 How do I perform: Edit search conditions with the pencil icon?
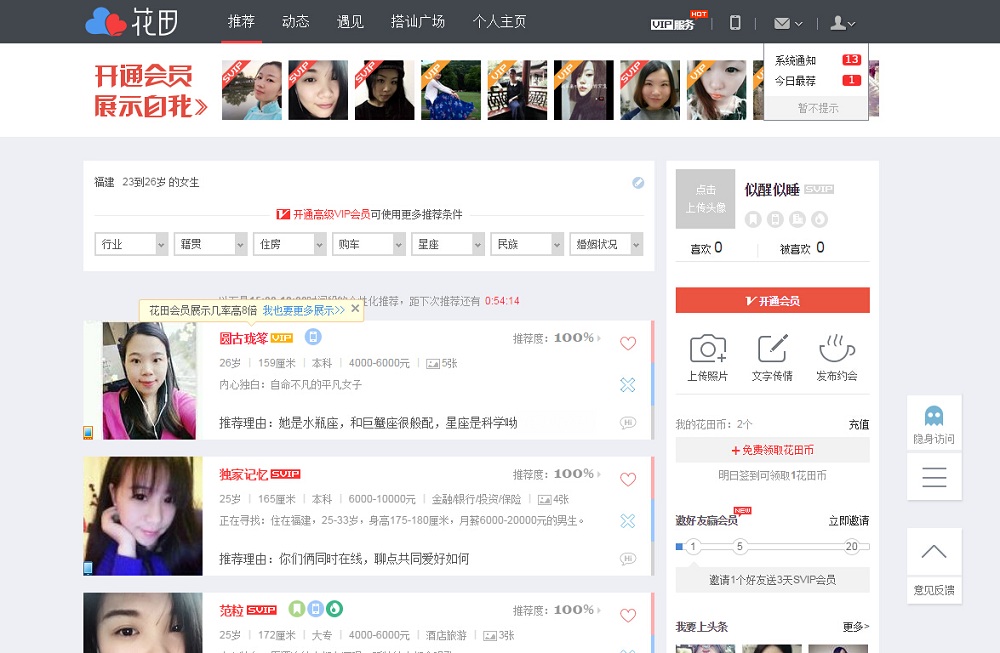[x=638, y=182]
